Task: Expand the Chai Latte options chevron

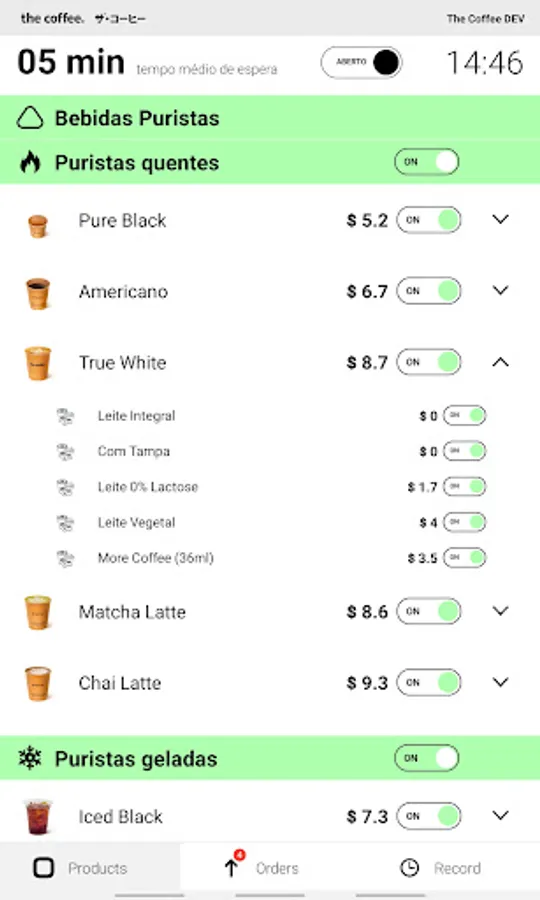Action: point(500,682)
